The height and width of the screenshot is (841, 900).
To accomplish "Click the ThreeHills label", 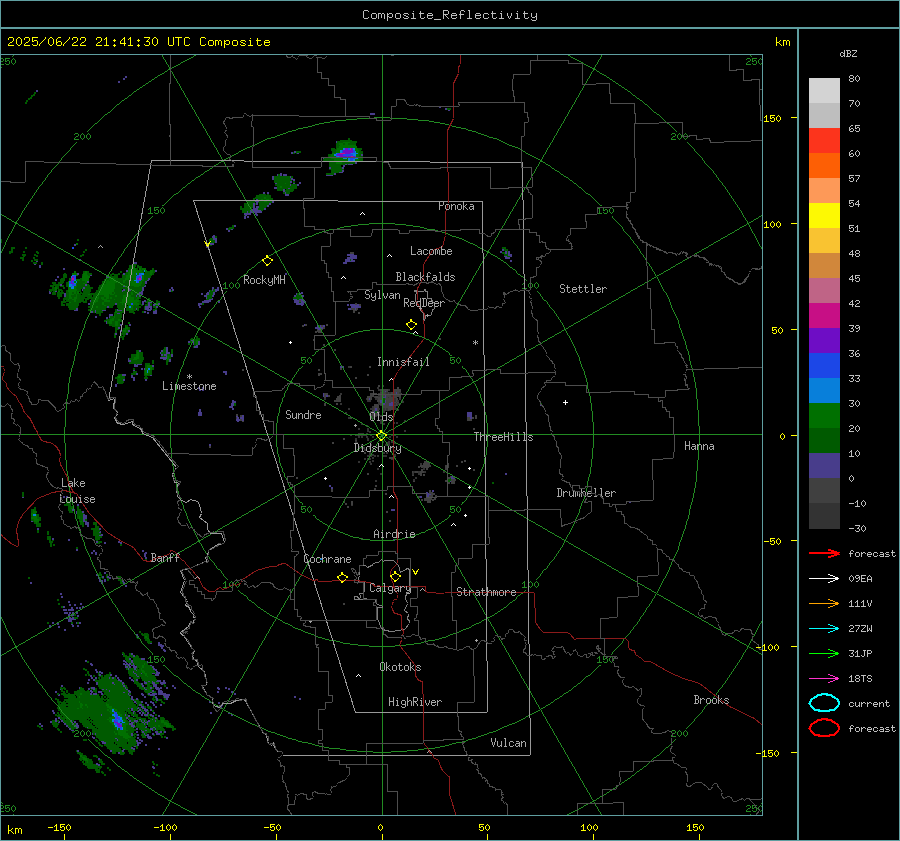I will click(503, 437).
